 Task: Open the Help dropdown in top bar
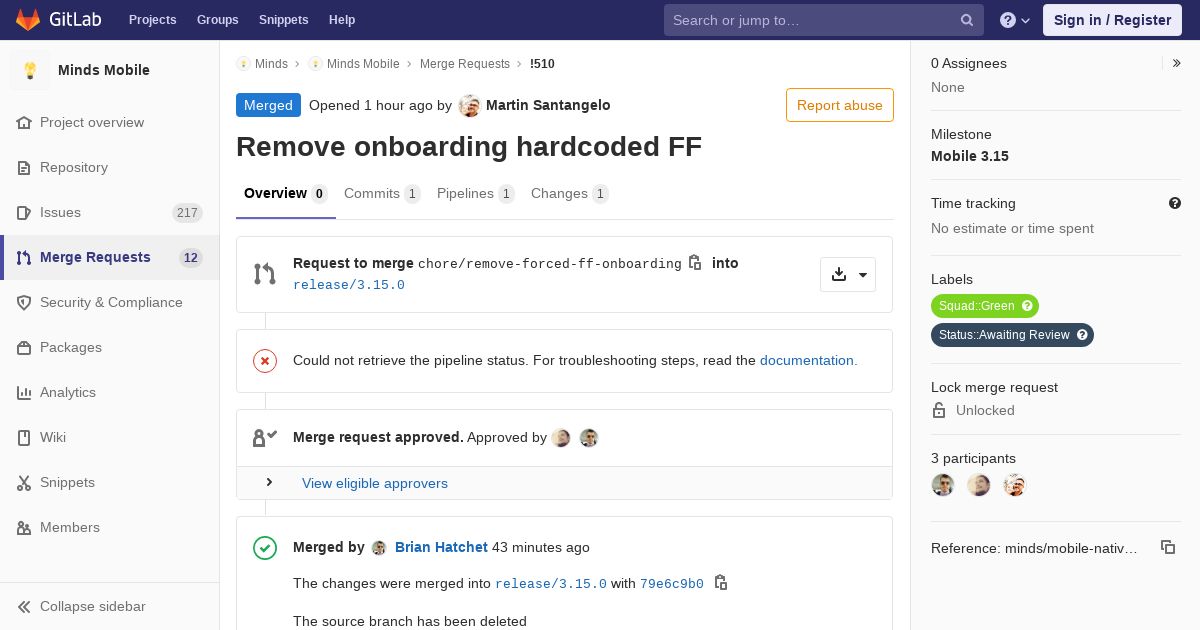(x=1015, y=20)
